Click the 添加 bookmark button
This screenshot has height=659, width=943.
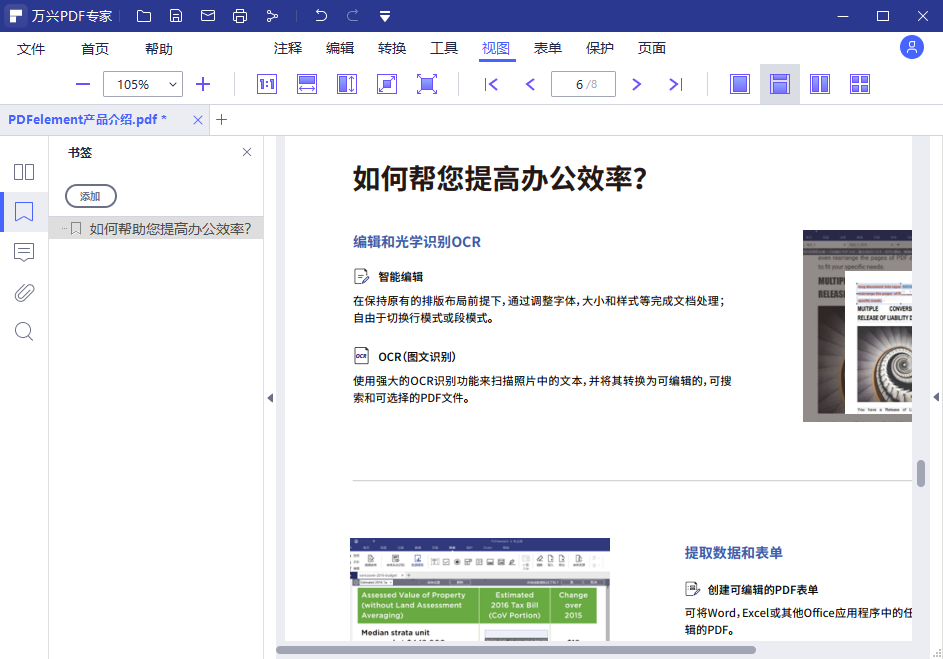90,196
